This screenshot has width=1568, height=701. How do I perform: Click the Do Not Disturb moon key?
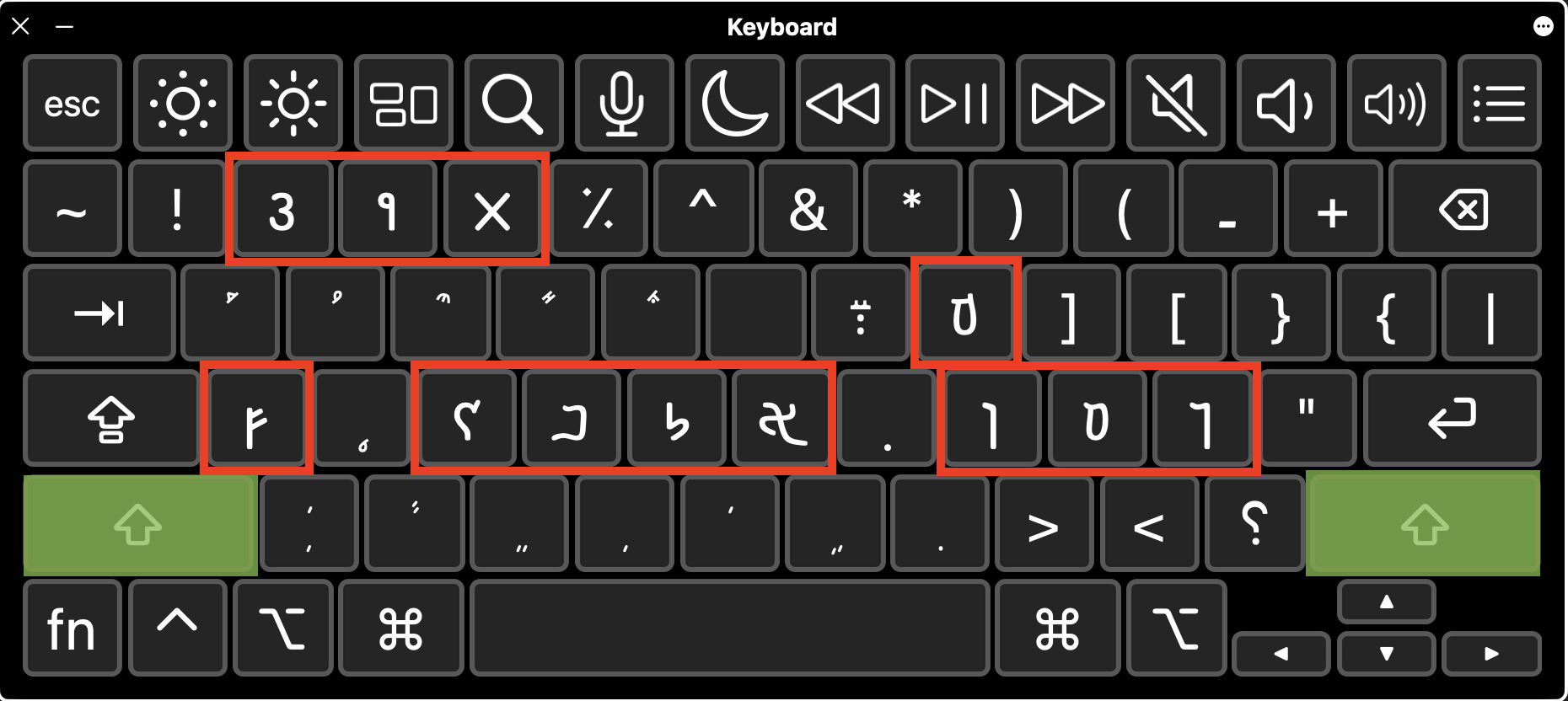pyautogui.click(x=735, y=104)
